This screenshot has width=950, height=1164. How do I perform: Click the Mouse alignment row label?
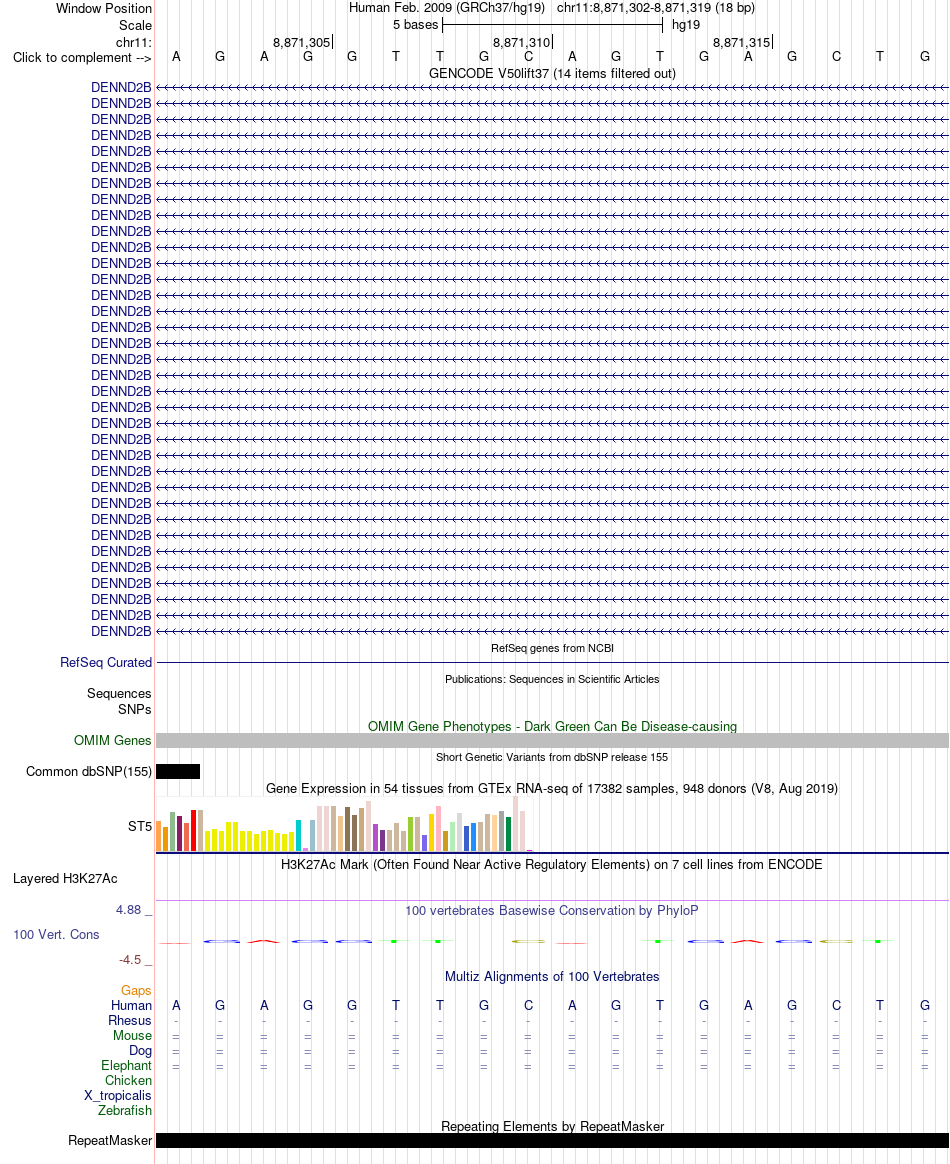pyautogui.click(x=132, y=1036)
